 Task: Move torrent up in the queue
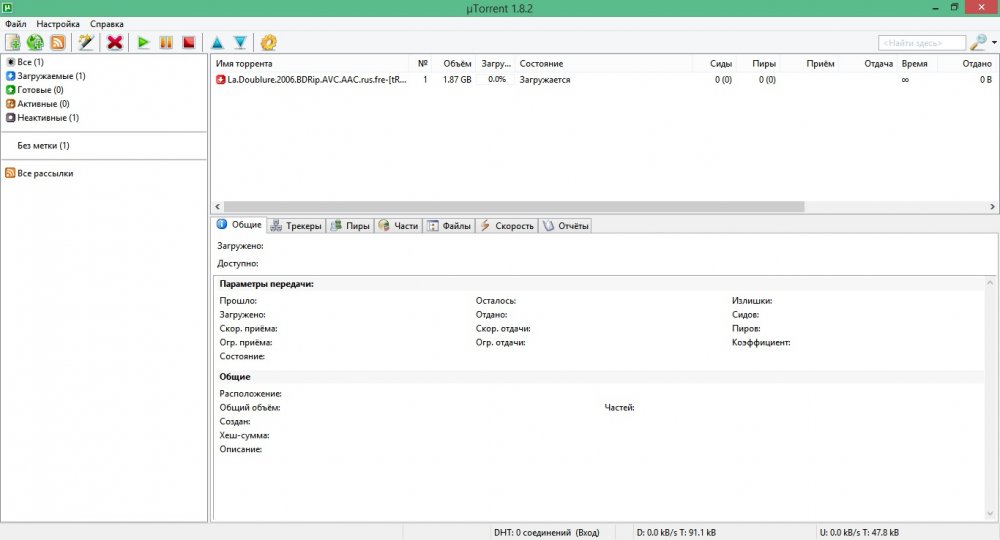tap(217, 42)
